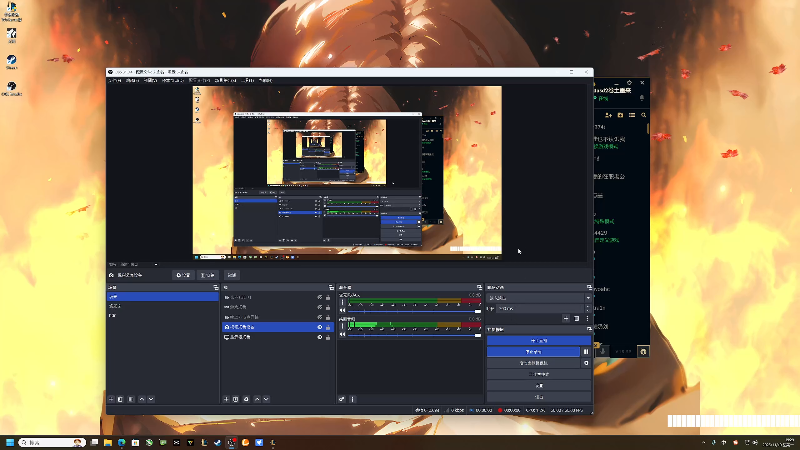
Task: Show the second source via its eye icon
Action: click(x=320, y=307)
